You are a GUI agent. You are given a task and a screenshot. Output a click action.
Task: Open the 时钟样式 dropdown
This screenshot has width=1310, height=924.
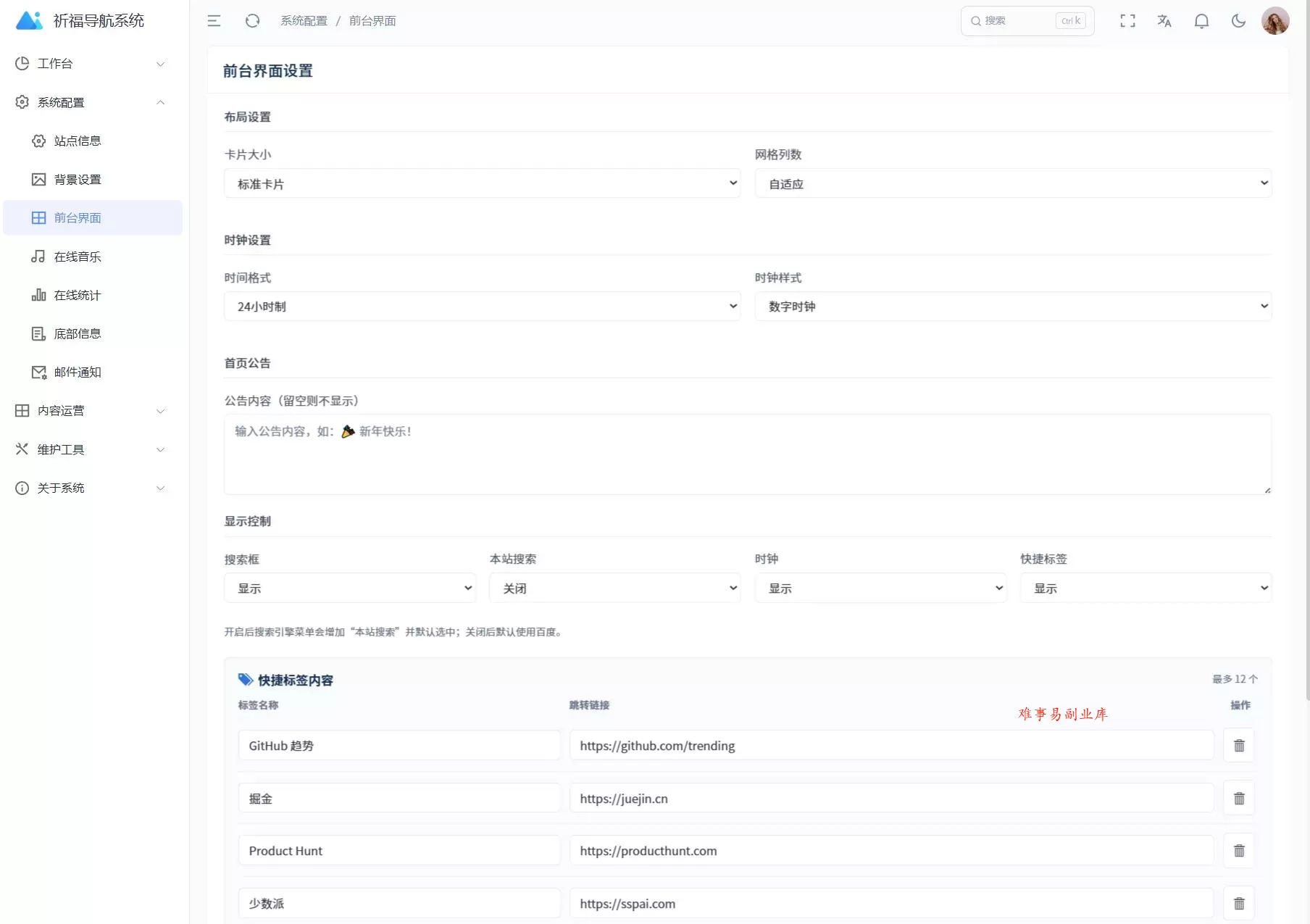pyautogui.click(x=1013, y=307)
